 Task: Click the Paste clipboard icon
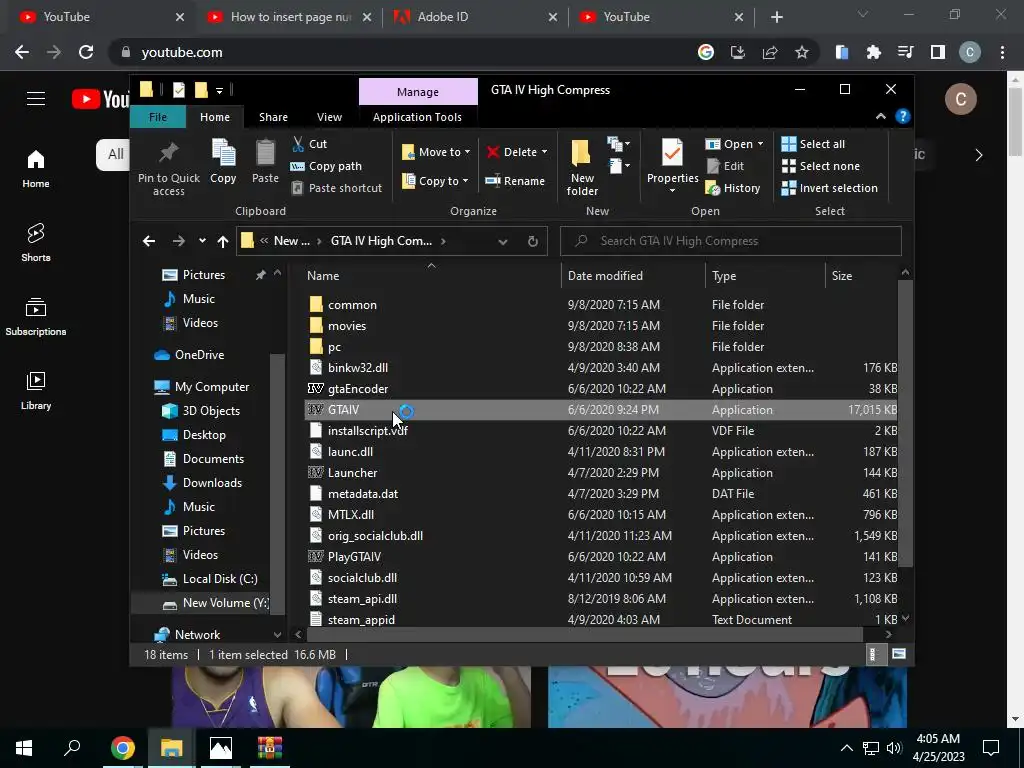tap(265, 152)
